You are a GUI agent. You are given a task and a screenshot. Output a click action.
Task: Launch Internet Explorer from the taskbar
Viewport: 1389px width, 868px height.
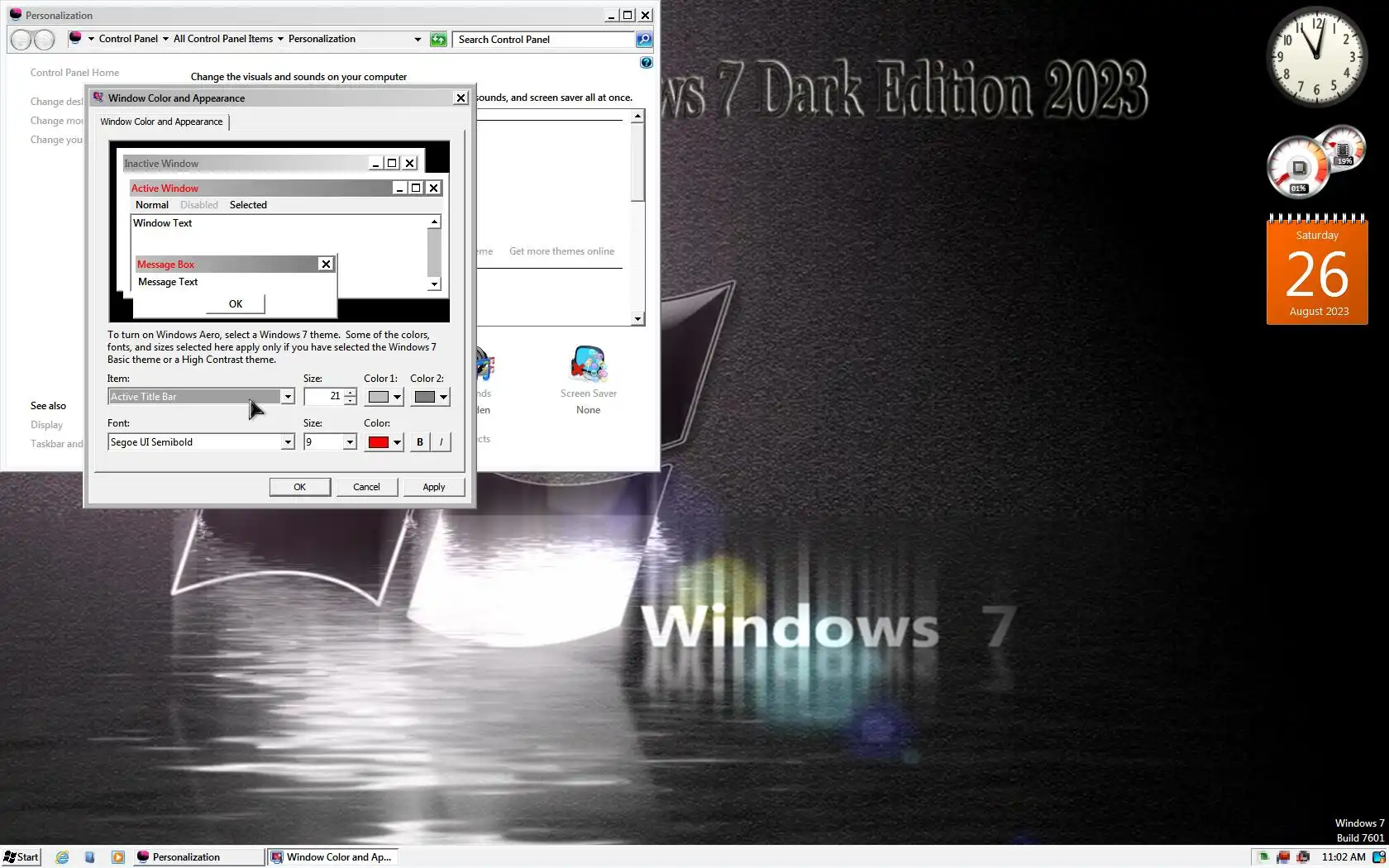tap(62, 857)
